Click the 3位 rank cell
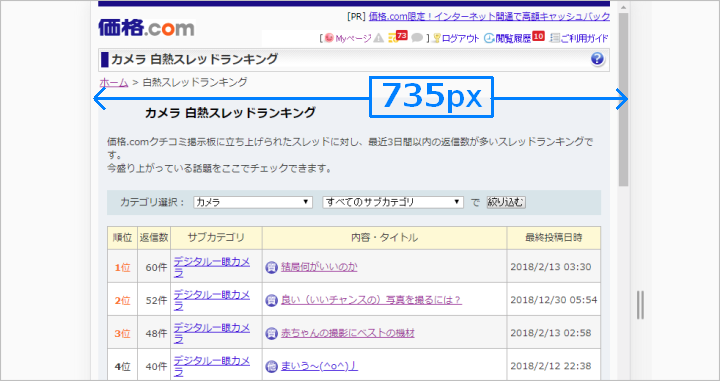This screenshot has height=381, width=720. tap(123, 333)
